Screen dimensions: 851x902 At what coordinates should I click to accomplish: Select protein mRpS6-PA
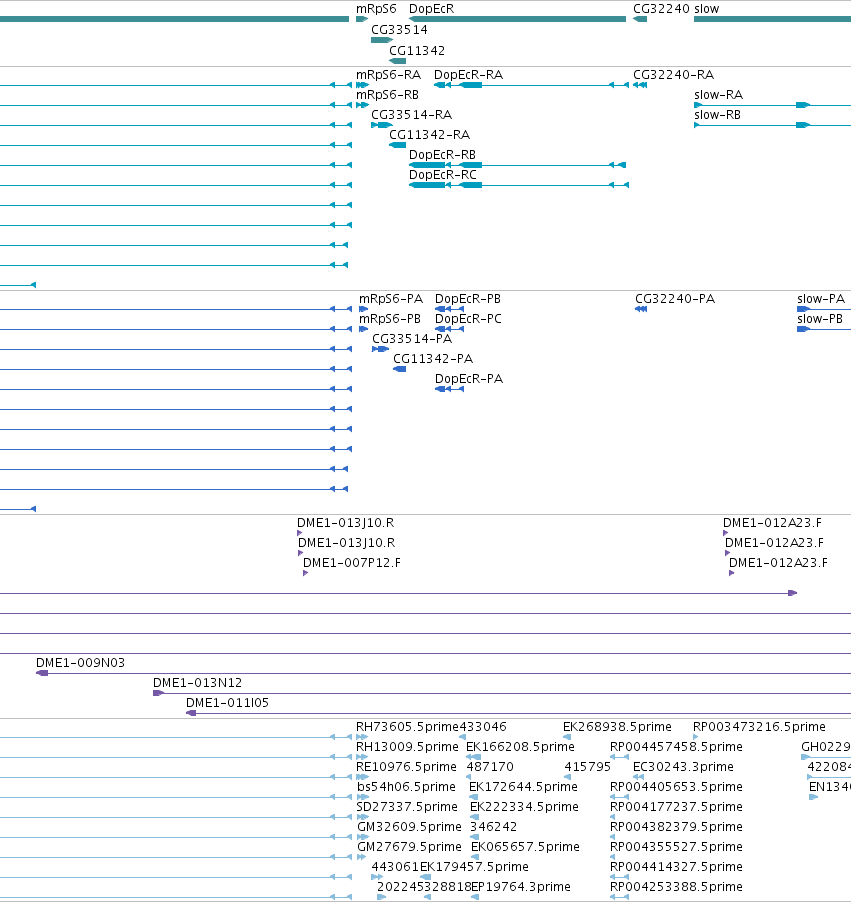pos(391,299)
